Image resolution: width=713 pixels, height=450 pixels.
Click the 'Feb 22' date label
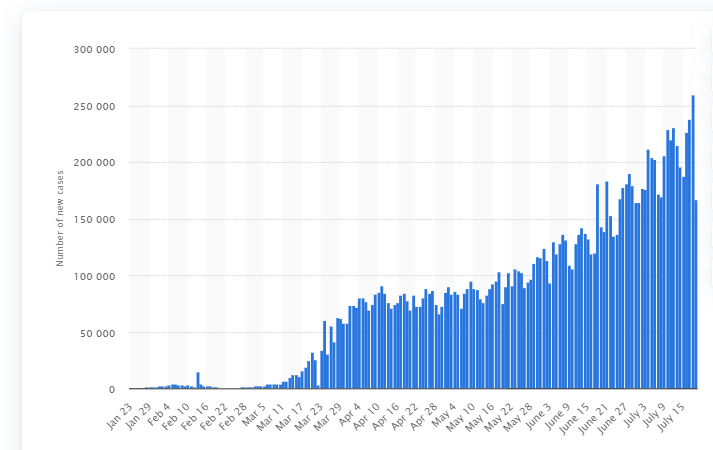coord(215,416)
